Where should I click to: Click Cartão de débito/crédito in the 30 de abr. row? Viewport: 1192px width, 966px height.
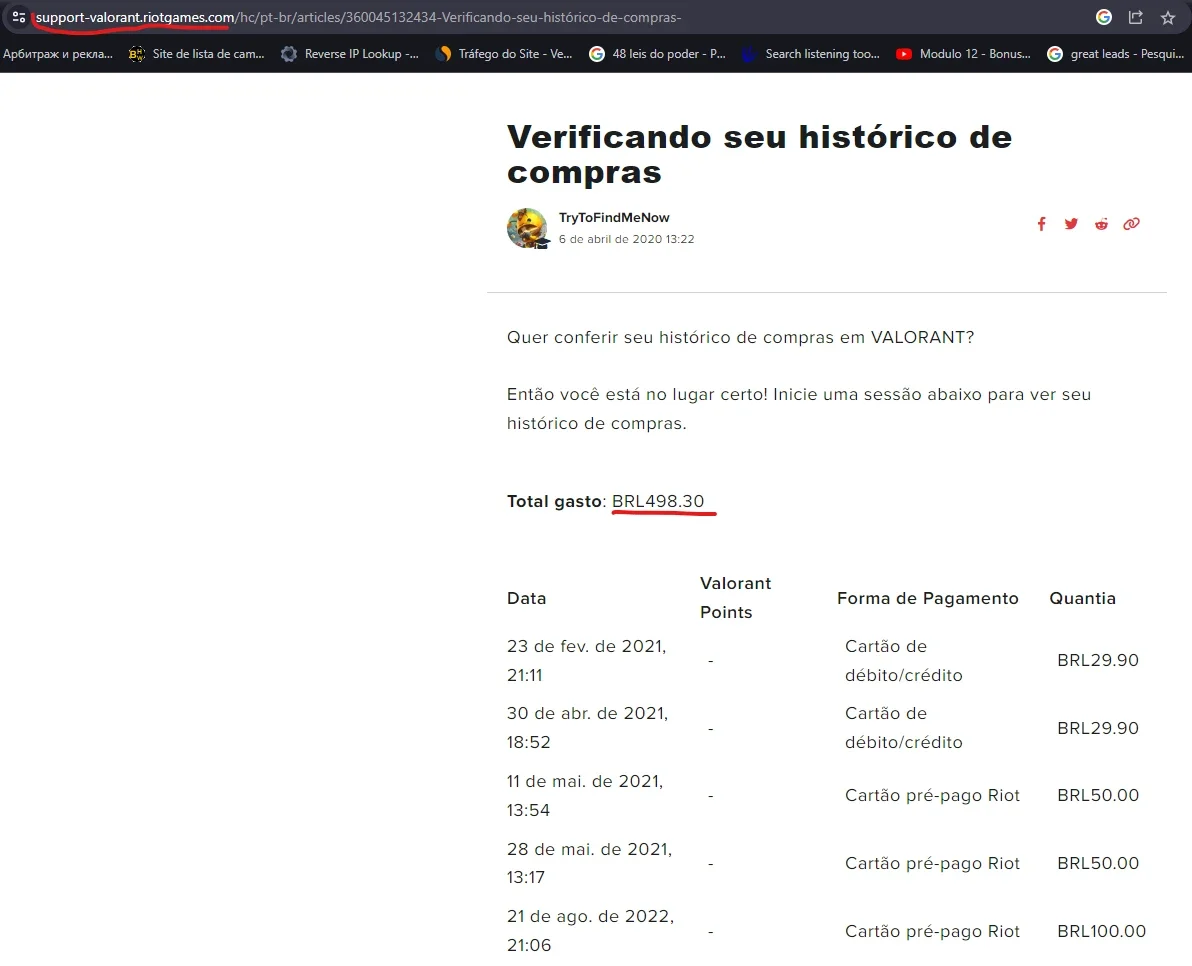point(904,727)
